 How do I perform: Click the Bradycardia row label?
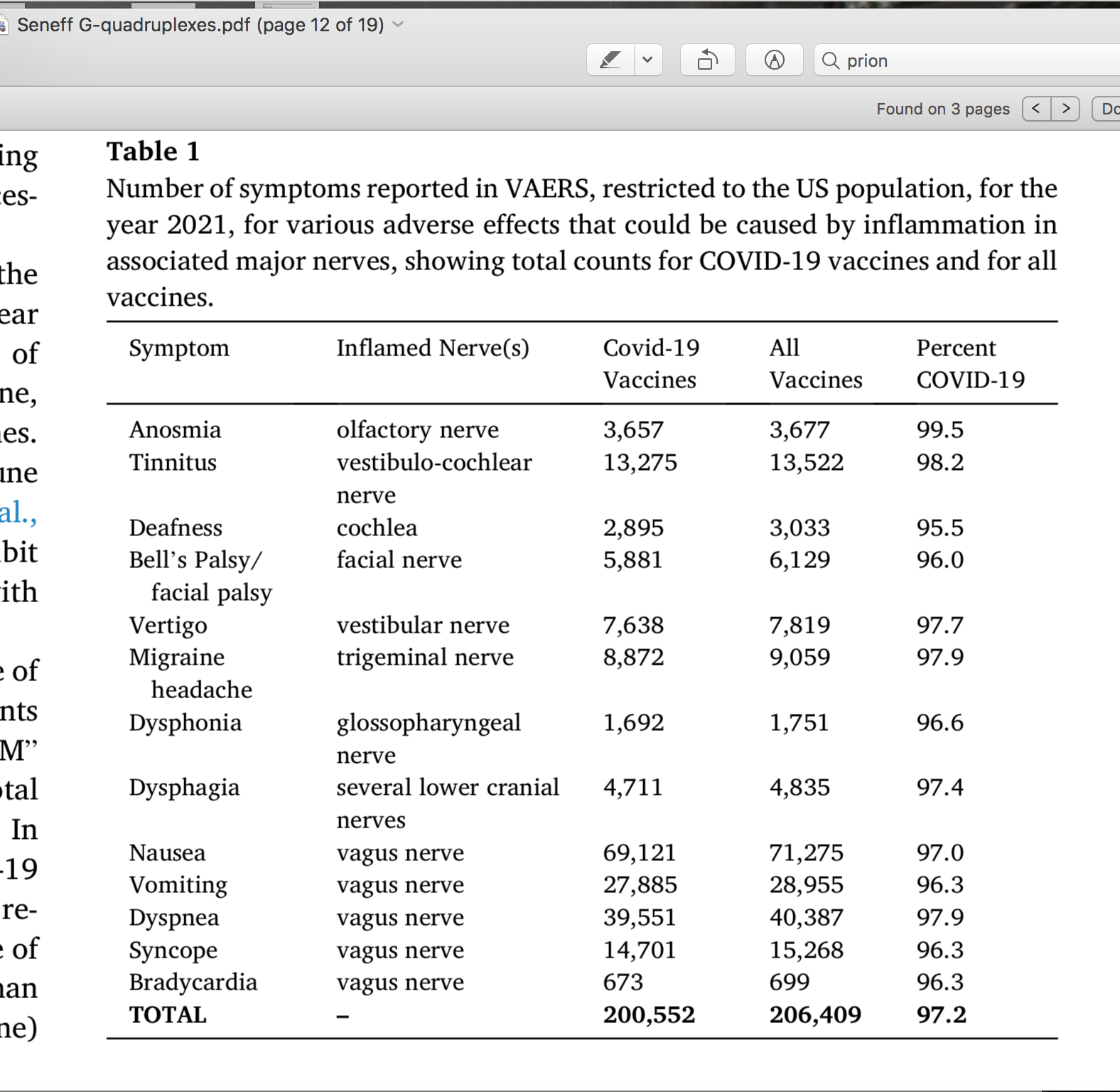click(x=193, y=982)
